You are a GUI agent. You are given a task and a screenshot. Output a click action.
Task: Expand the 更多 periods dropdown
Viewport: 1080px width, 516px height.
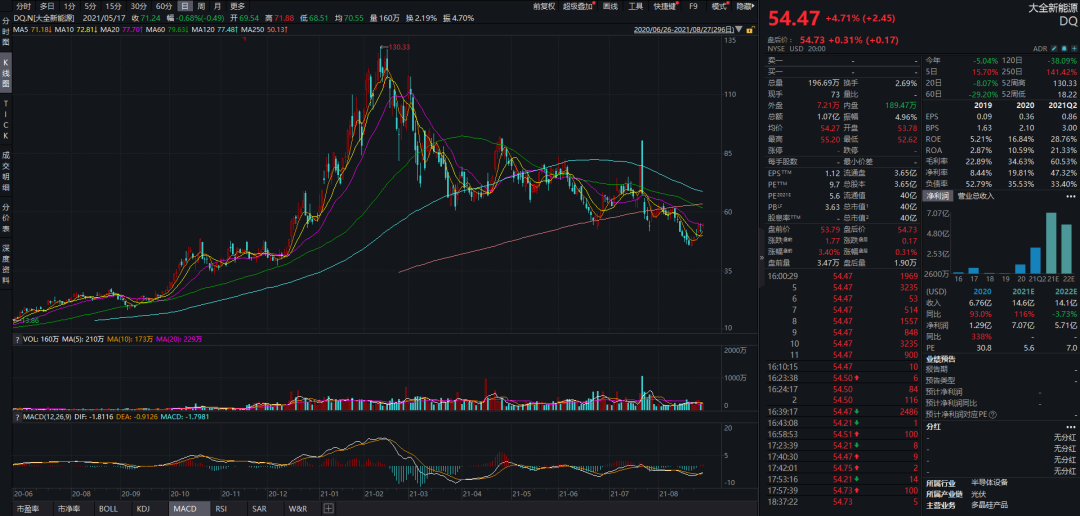coord(237,6)
